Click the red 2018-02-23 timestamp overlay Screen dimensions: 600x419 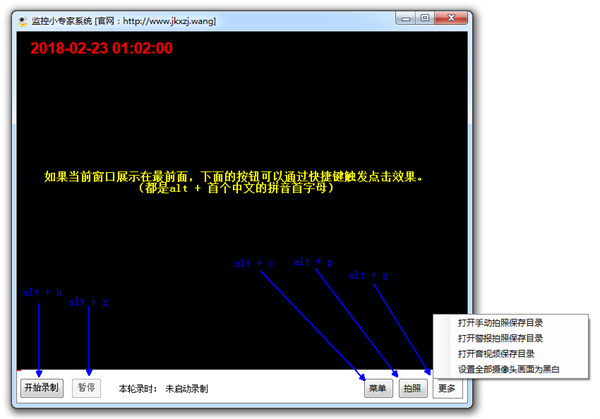pos(101,47)
